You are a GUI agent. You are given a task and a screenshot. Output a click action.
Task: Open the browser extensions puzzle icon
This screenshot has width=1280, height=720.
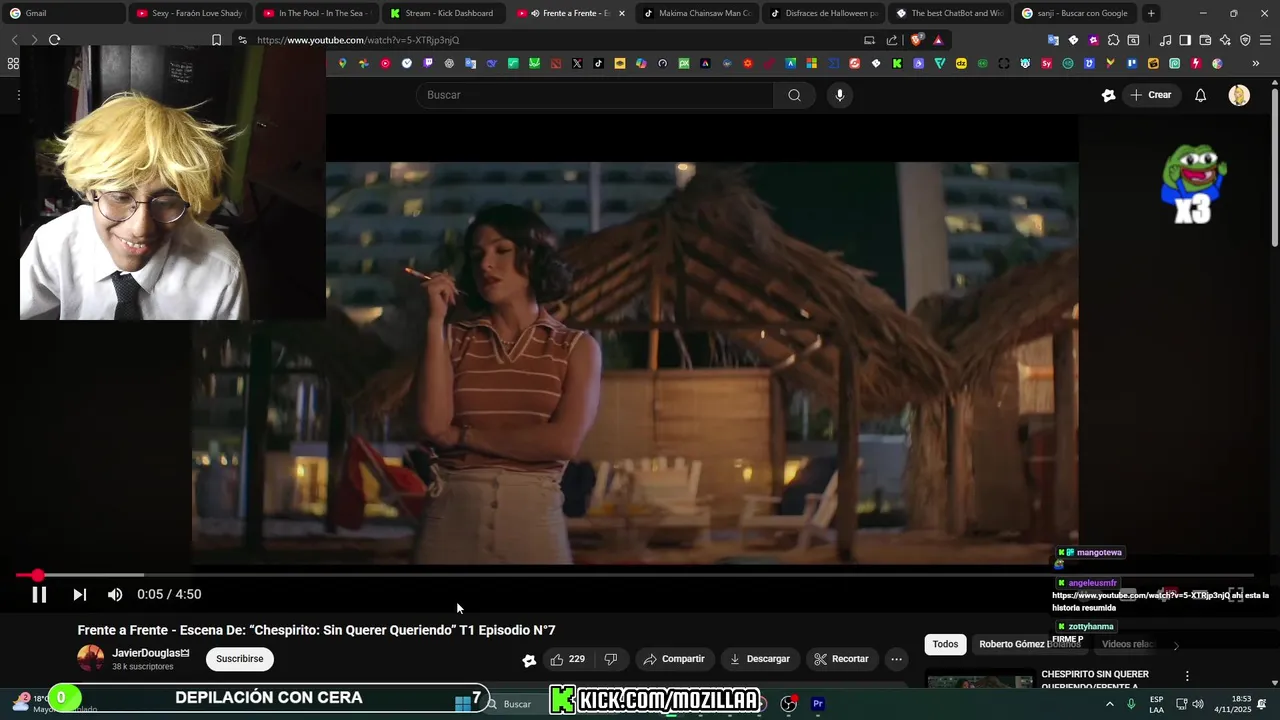1113,40
